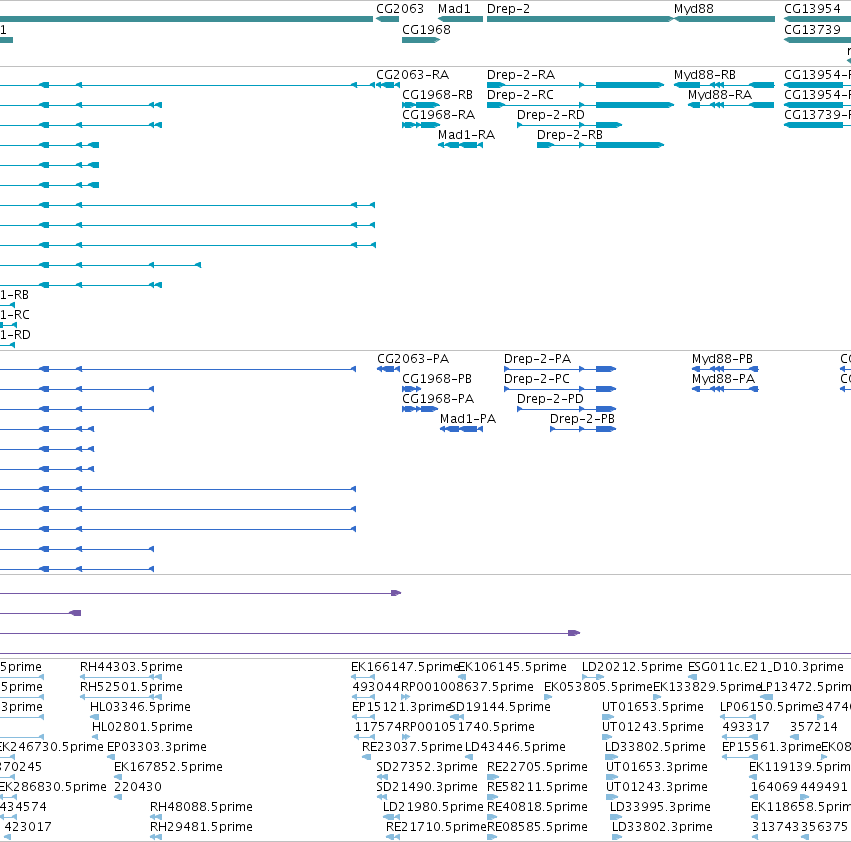The image size is (851, 842).
Task: Click protein CG1968-PB
Action: tap(436, 379)
